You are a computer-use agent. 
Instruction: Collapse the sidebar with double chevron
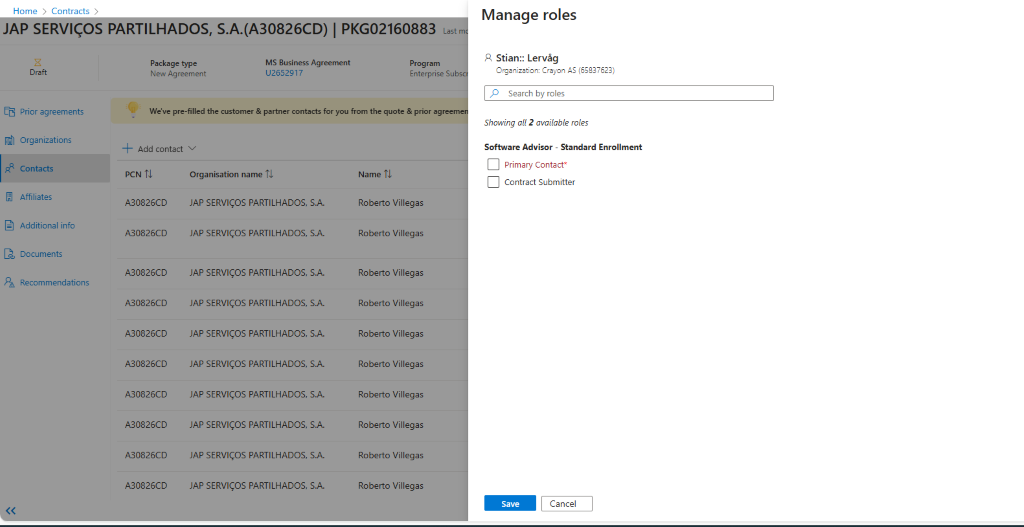(10, 511)
